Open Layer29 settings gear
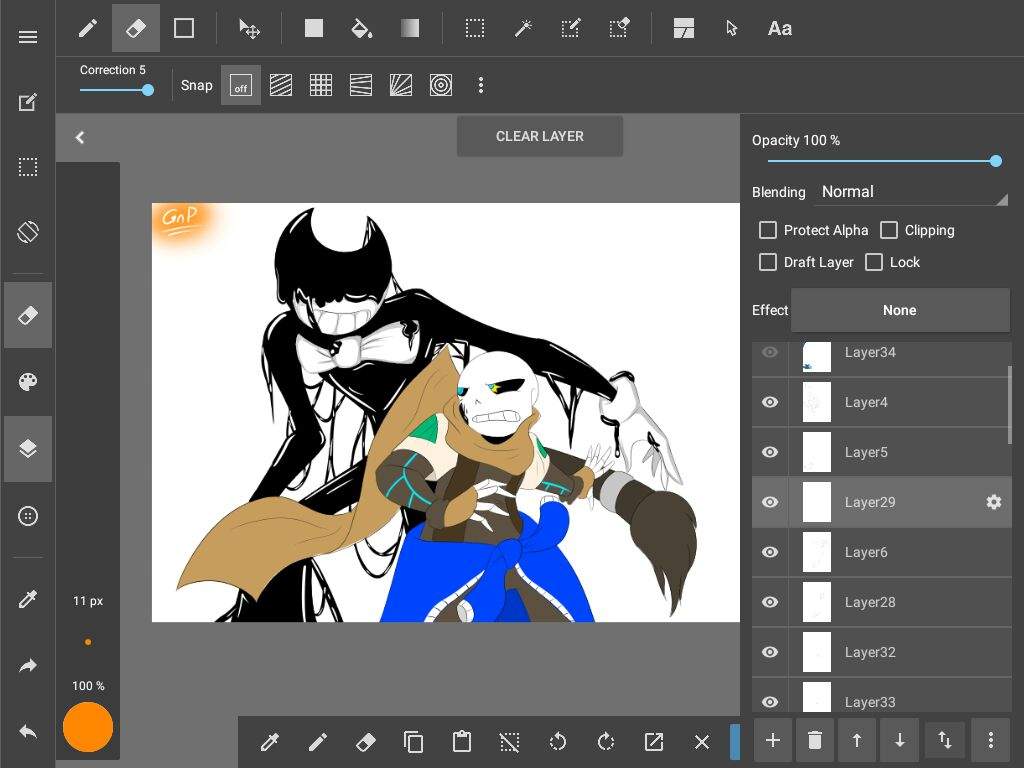The image size is (1024, 768). [993, 502]
